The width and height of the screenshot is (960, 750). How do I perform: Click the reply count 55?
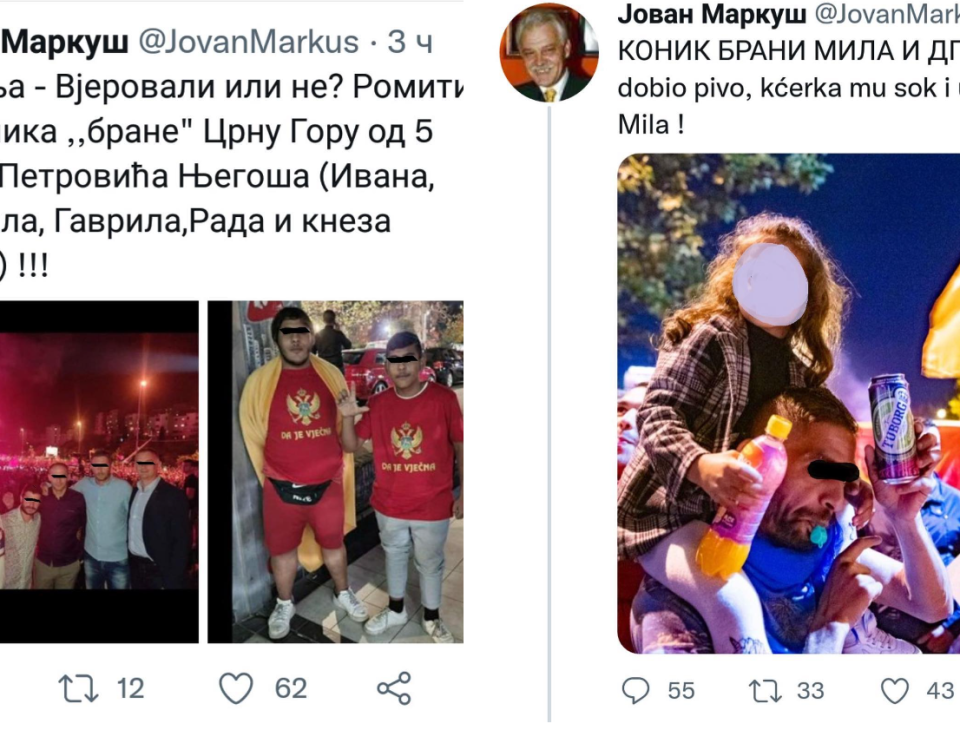[681, 691]
